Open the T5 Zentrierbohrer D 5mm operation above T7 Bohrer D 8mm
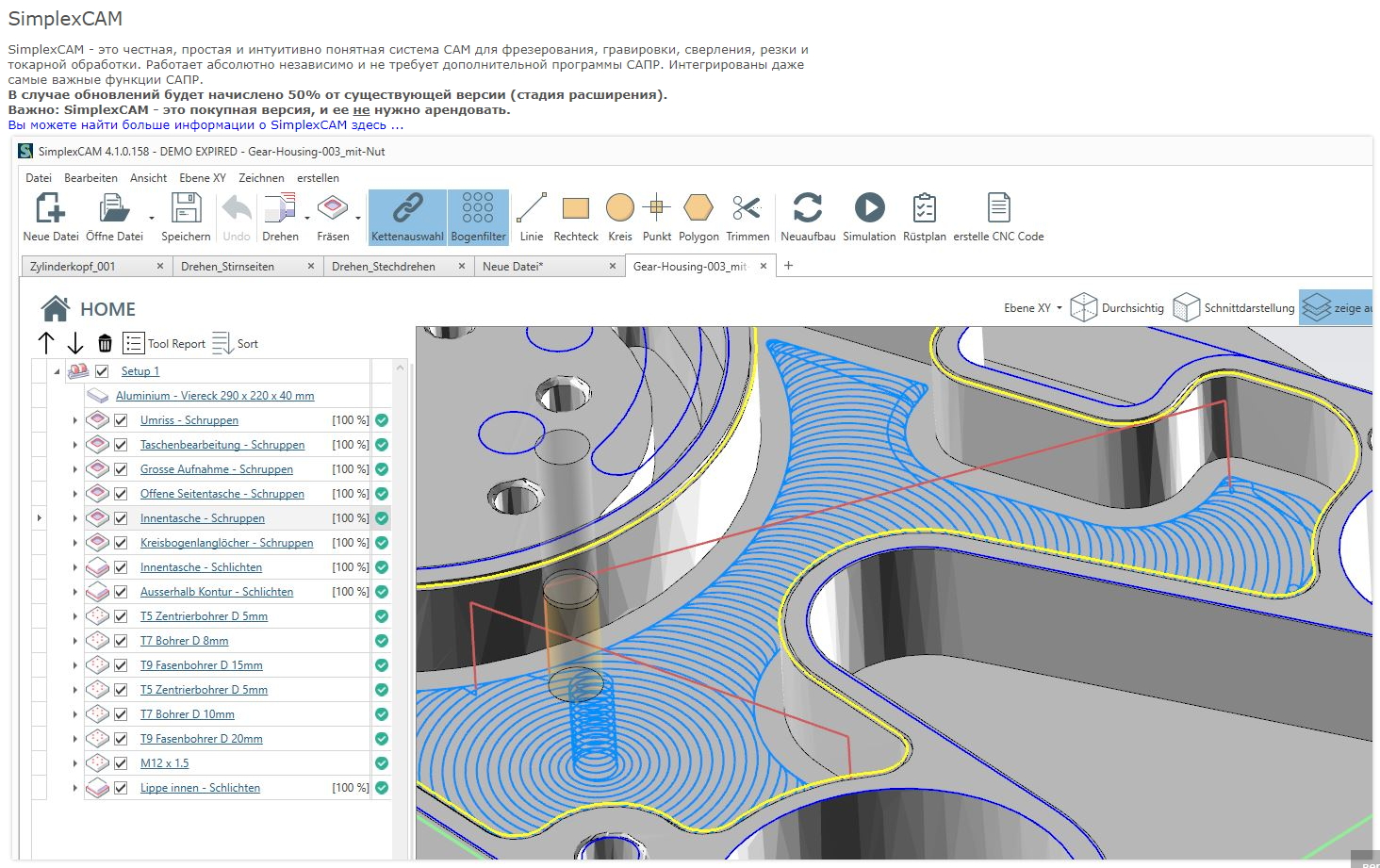The height and width of the screenshot is (868, 1380). [x=204, y=616]
